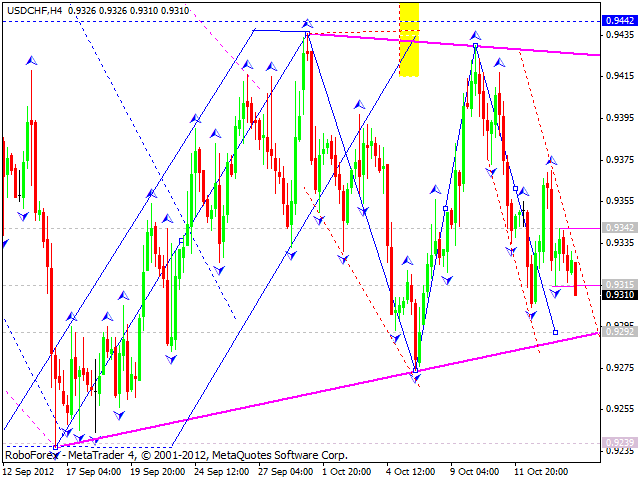Select the trendline anchor at the 27 Sep peak
The image size is (640, 480).
(x=307, y=34)
